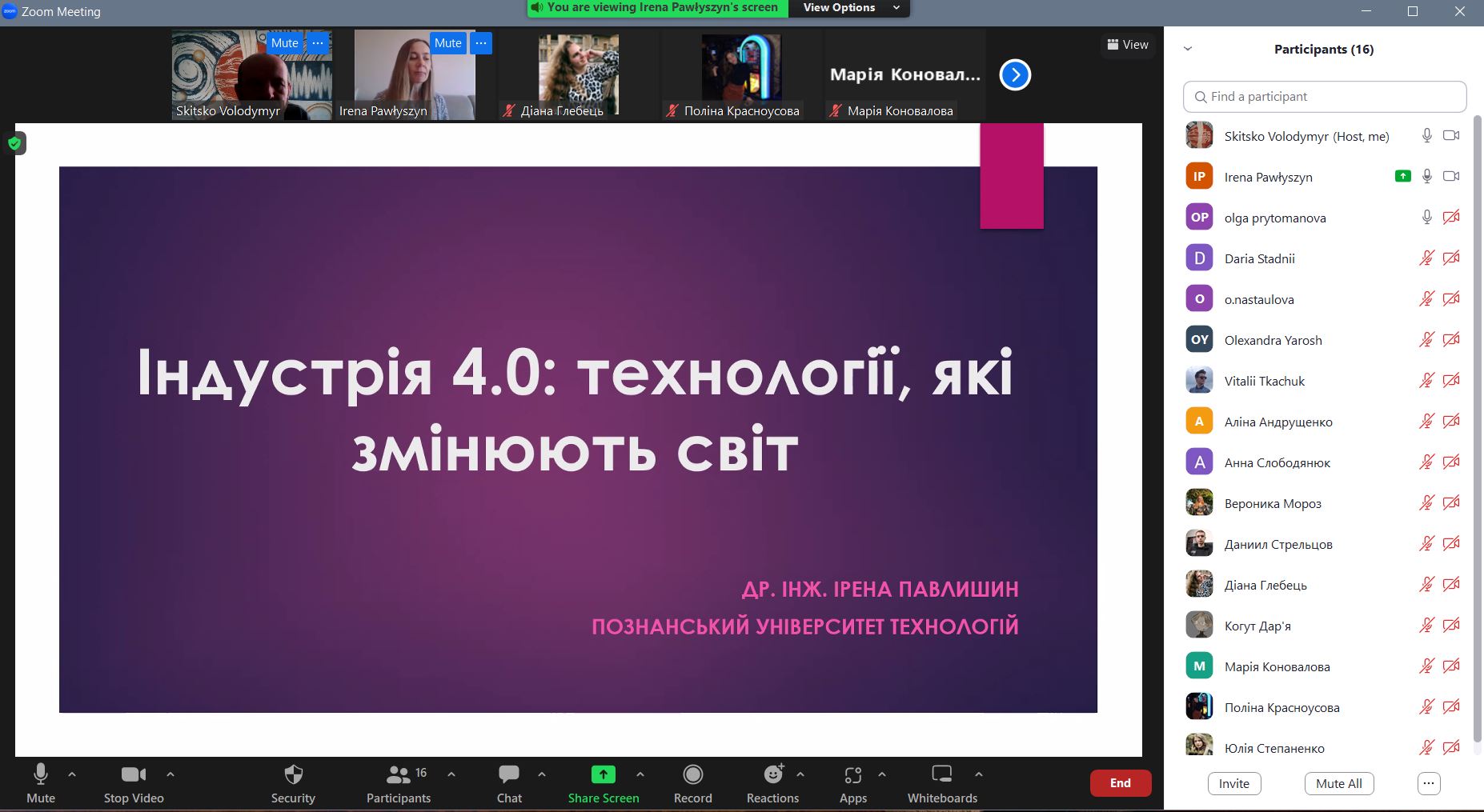Click the Invite button
The image size is (1484, 812).
pos(1233,783)
